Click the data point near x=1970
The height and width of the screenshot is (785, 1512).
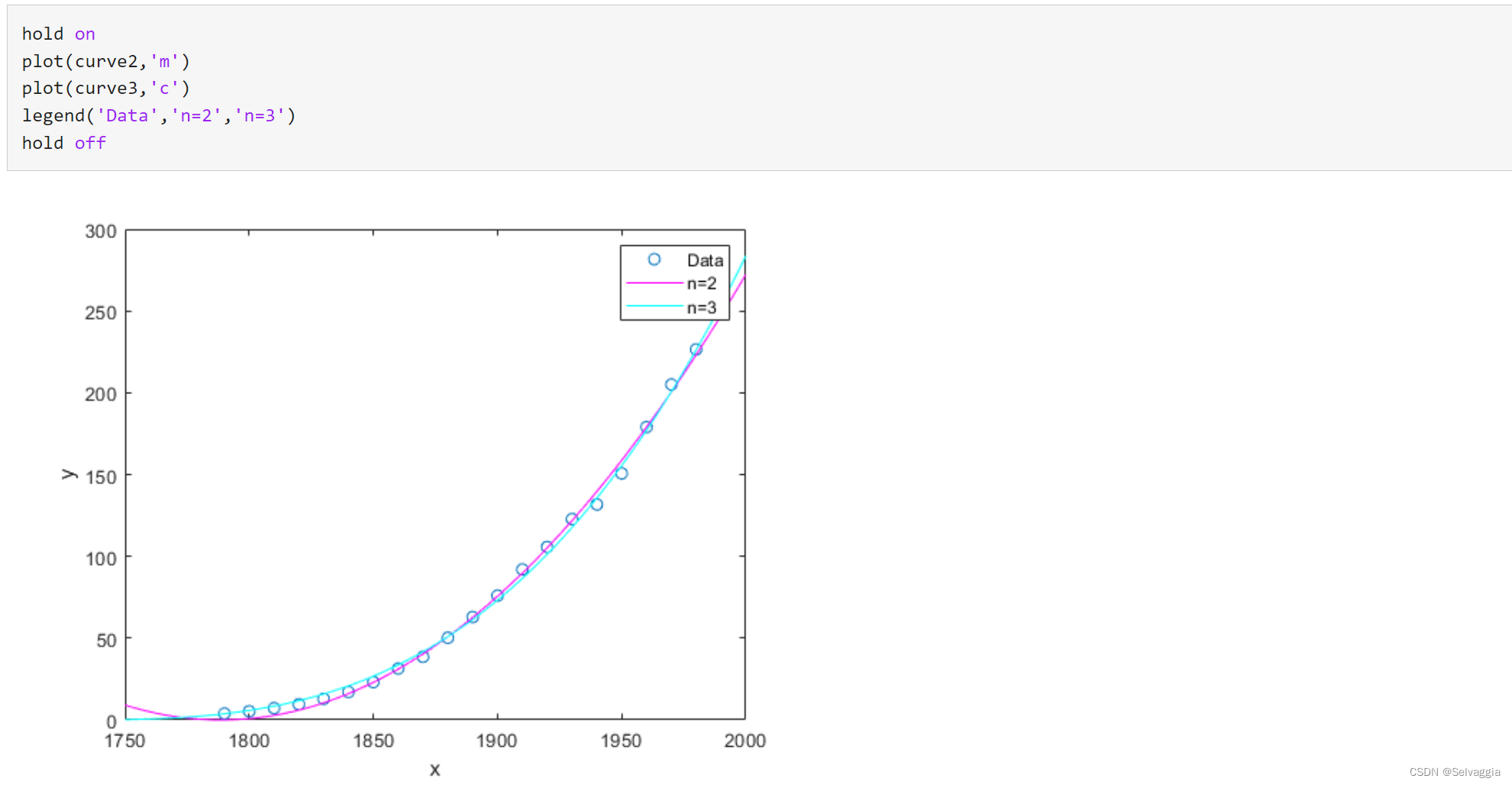pyautogui.click(x=671, y=385)
